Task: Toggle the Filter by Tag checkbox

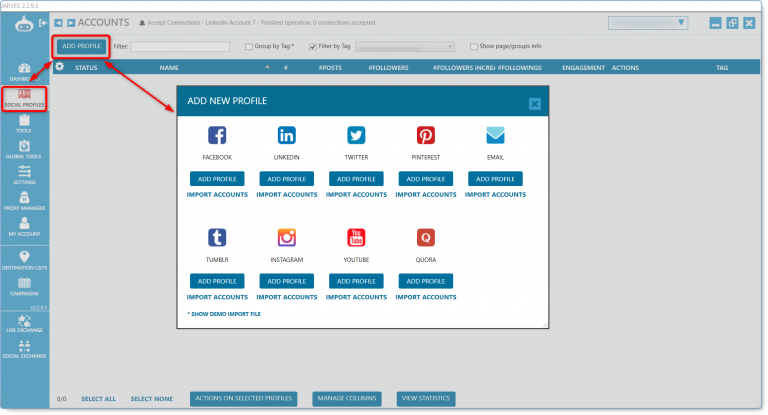Action: coord(313,46)
